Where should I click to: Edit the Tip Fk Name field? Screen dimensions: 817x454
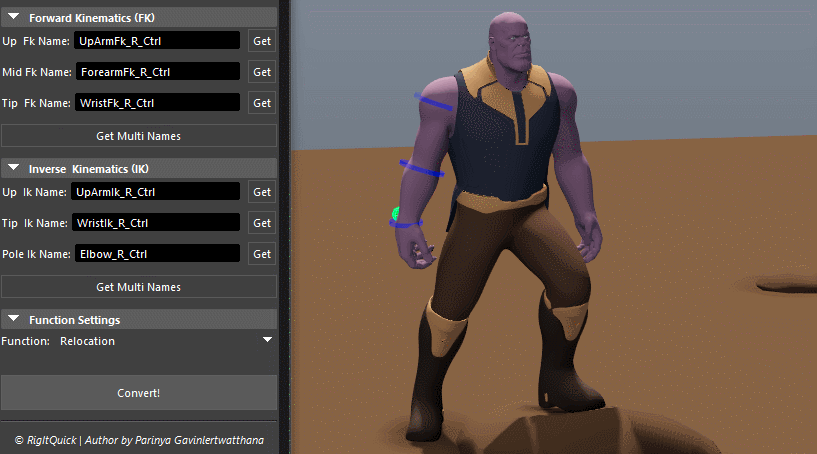(157, 103)
